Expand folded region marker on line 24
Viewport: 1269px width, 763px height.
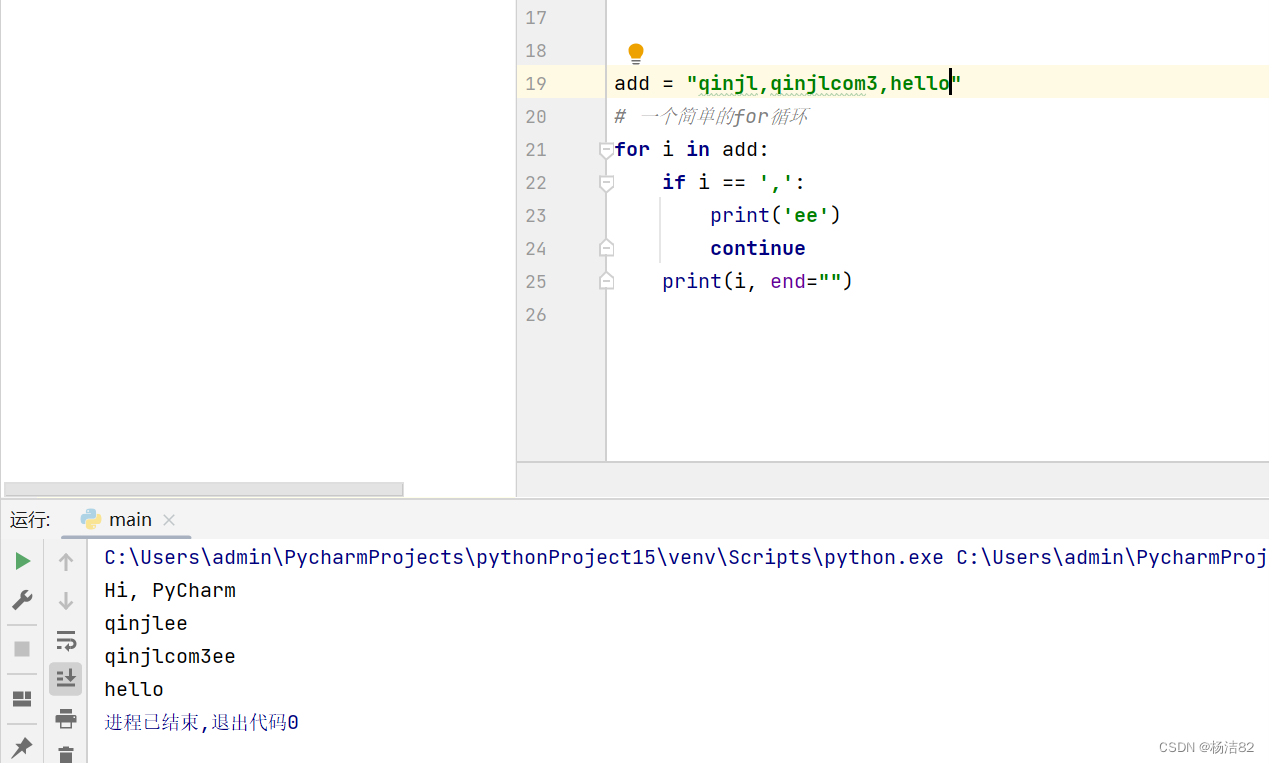606,247
